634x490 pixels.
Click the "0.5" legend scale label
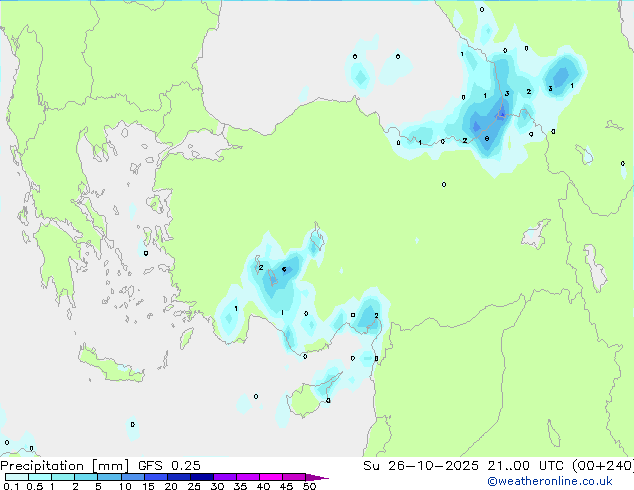[35, 486]
